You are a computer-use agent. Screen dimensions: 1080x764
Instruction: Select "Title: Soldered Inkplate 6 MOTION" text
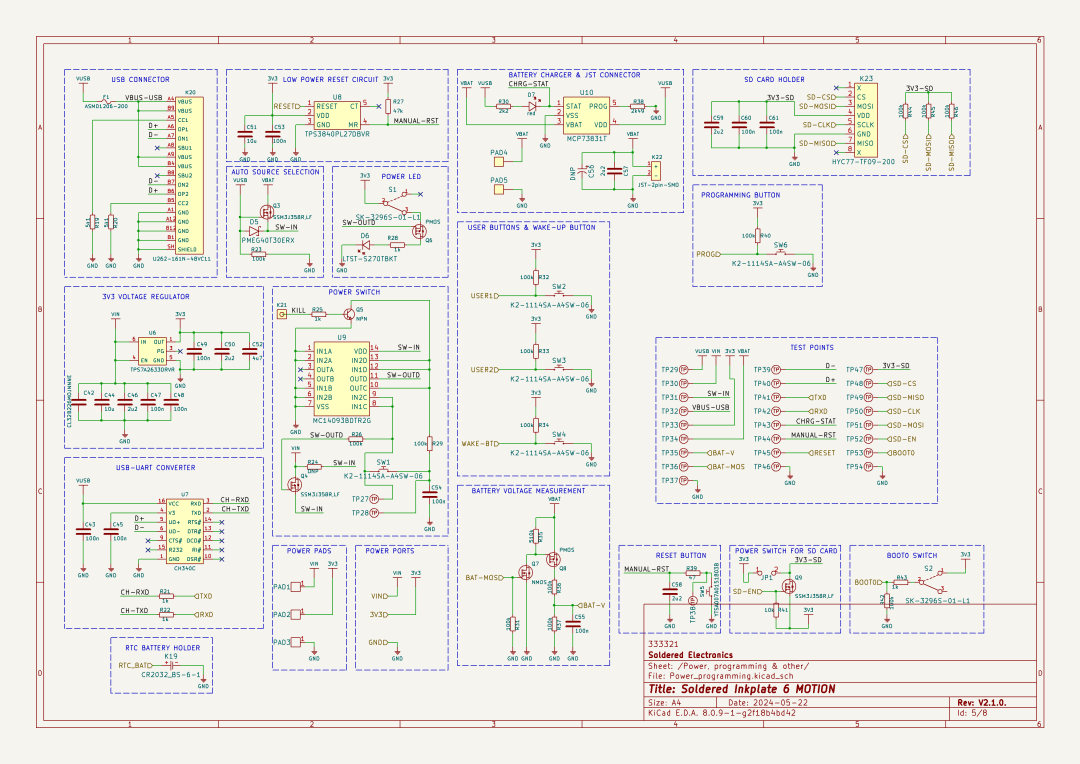pos(742,689)
